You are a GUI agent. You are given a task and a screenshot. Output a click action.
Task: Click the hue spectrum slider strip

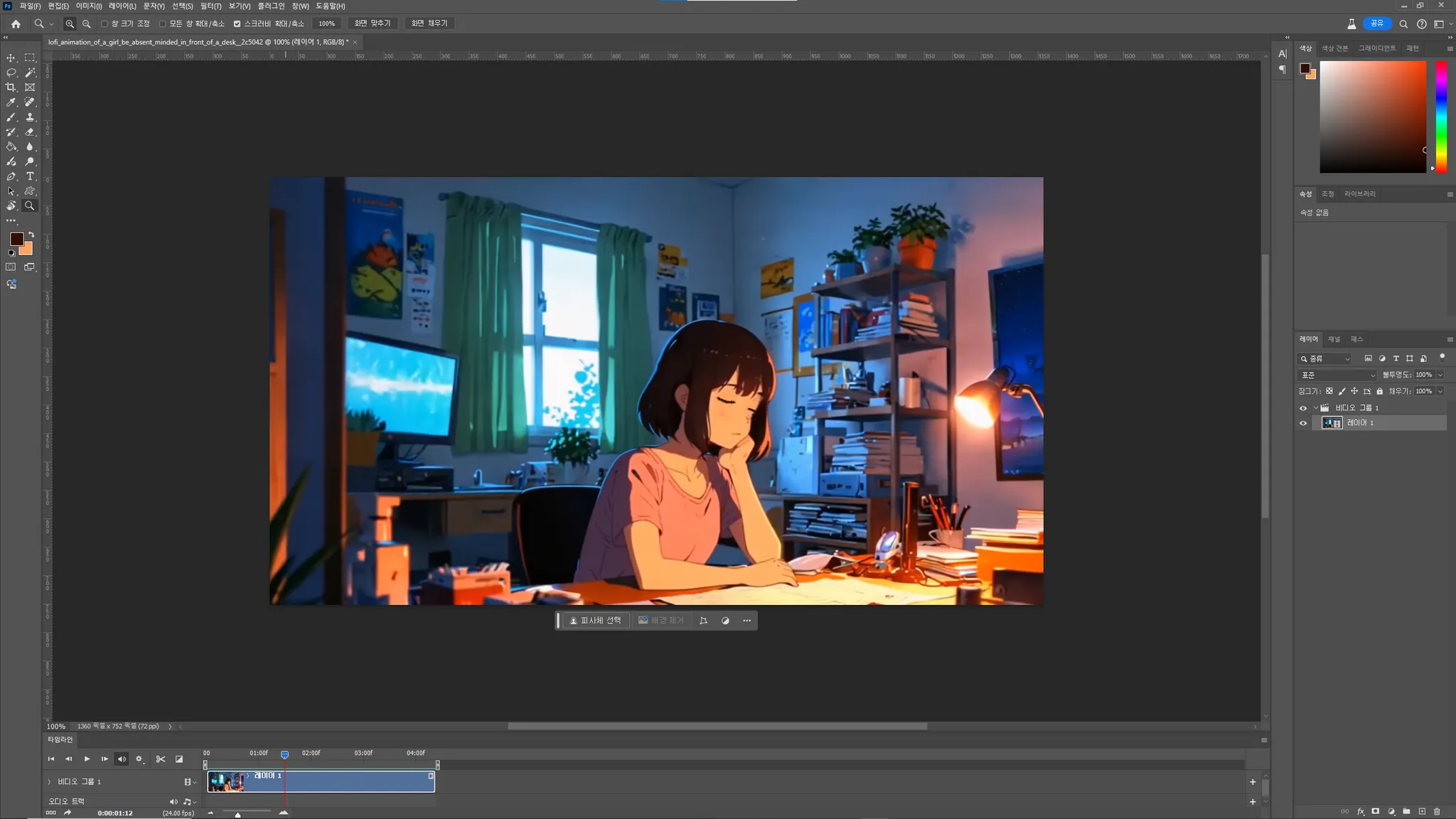[x=1441, y=116]
